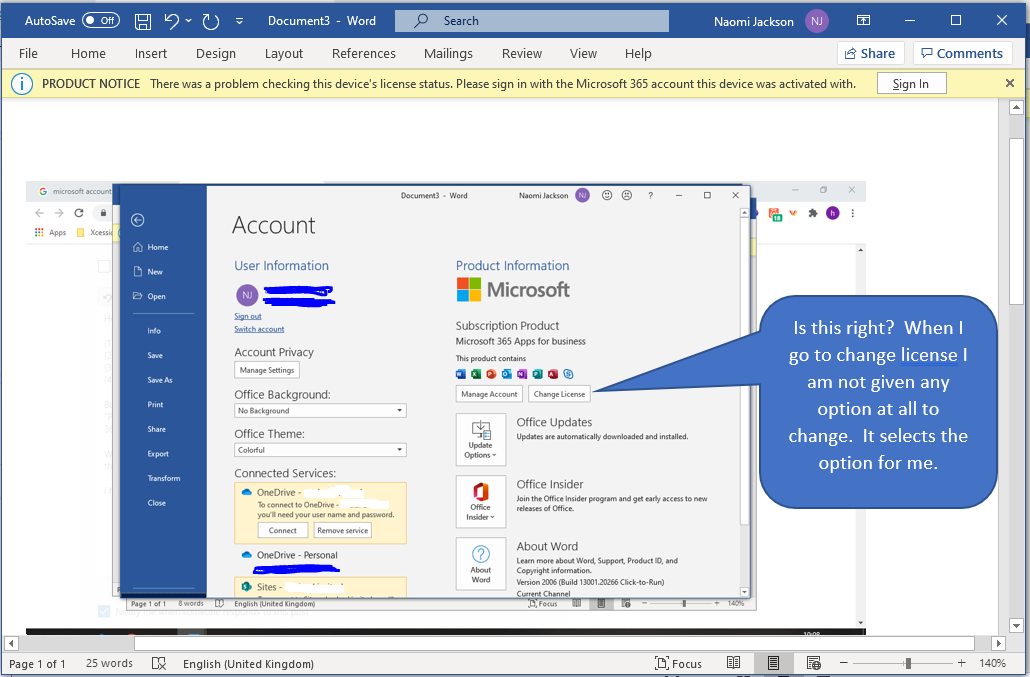The height and width of the screenshot is (677, 1030).
Task: Dismiss the Product Notice bar
Action: pyautogui.click(x=1010, y=83)
